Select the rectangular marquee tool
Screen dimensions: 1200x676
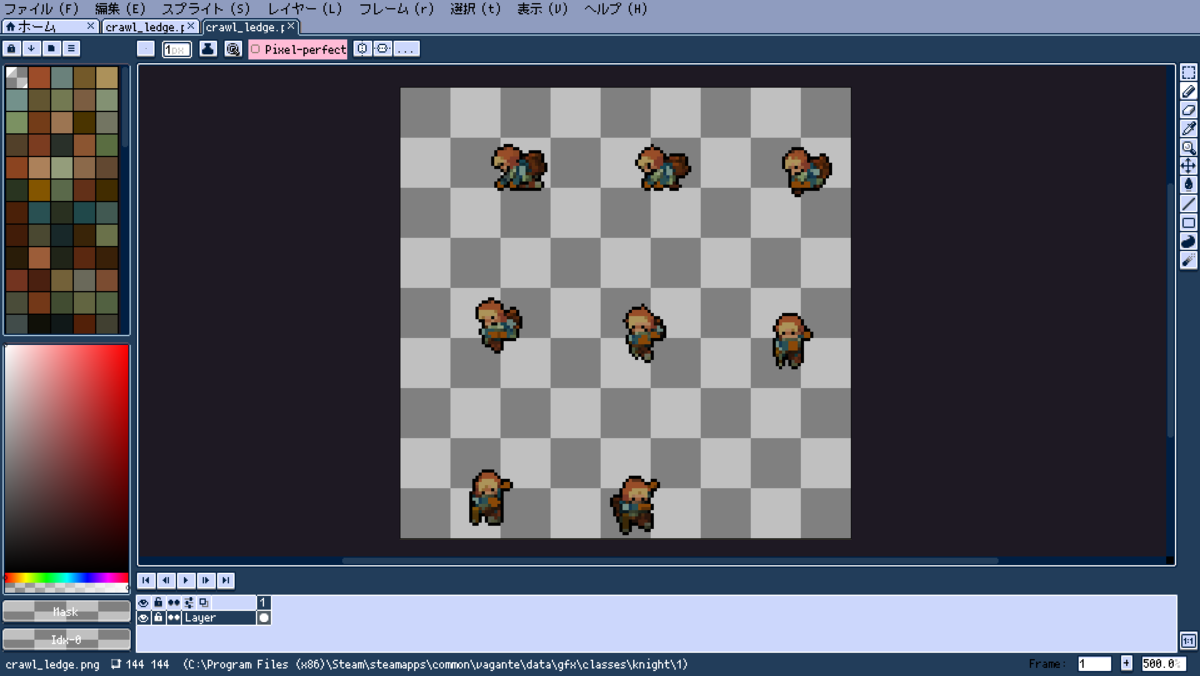coord(1188,72)
